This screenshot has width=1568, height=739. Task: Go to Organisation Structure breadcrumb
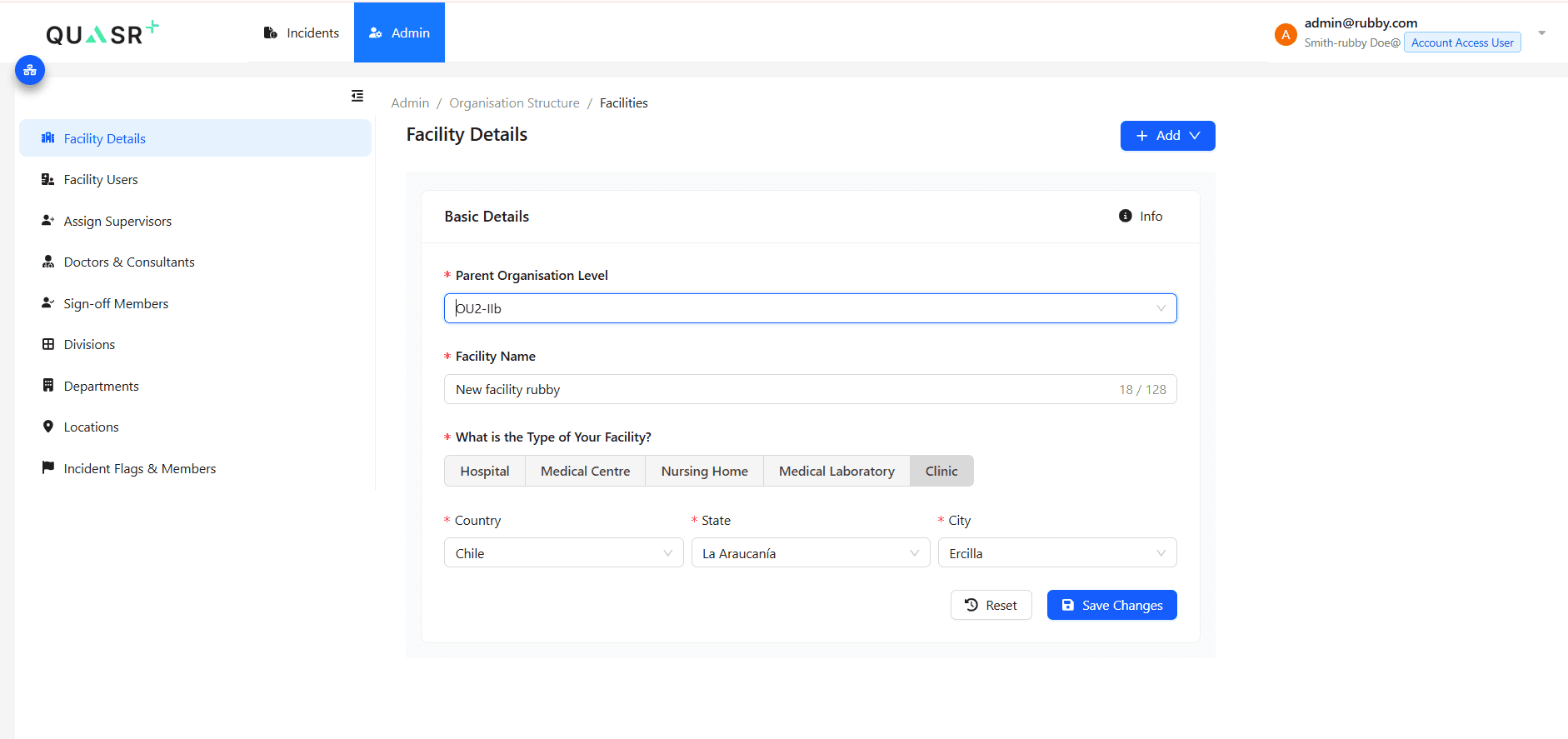(x=514, y=102)
